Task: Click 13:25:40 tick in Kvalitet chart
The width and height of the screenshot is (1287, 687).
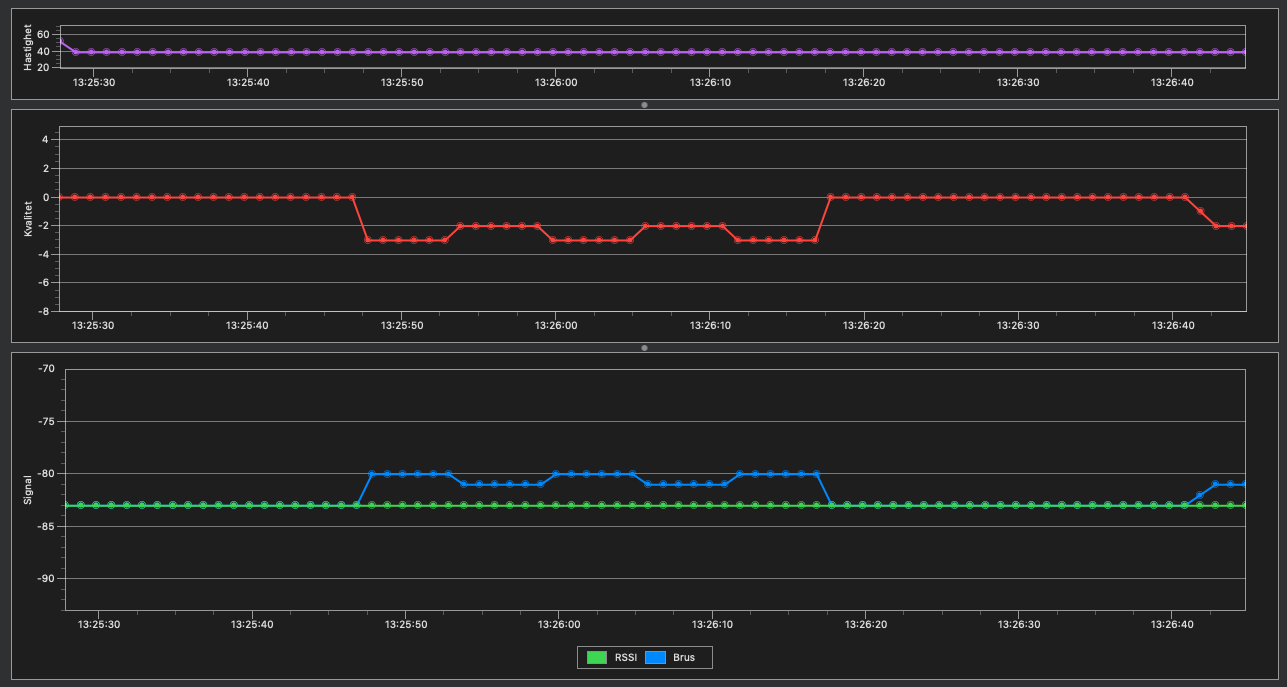Action: tap(248, 325)
